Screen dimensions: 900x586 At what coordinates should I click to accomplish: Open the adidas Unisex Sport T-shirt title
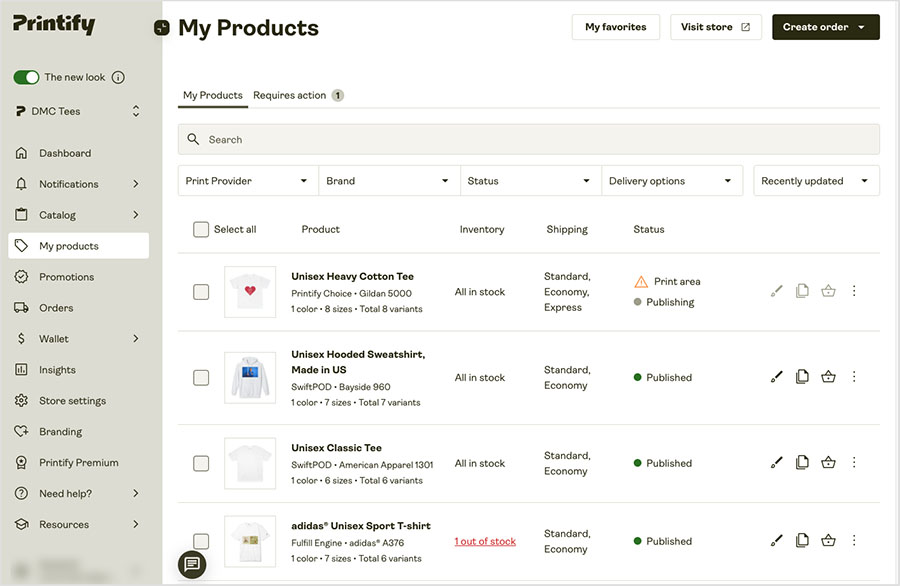click(x=360, y=526)
